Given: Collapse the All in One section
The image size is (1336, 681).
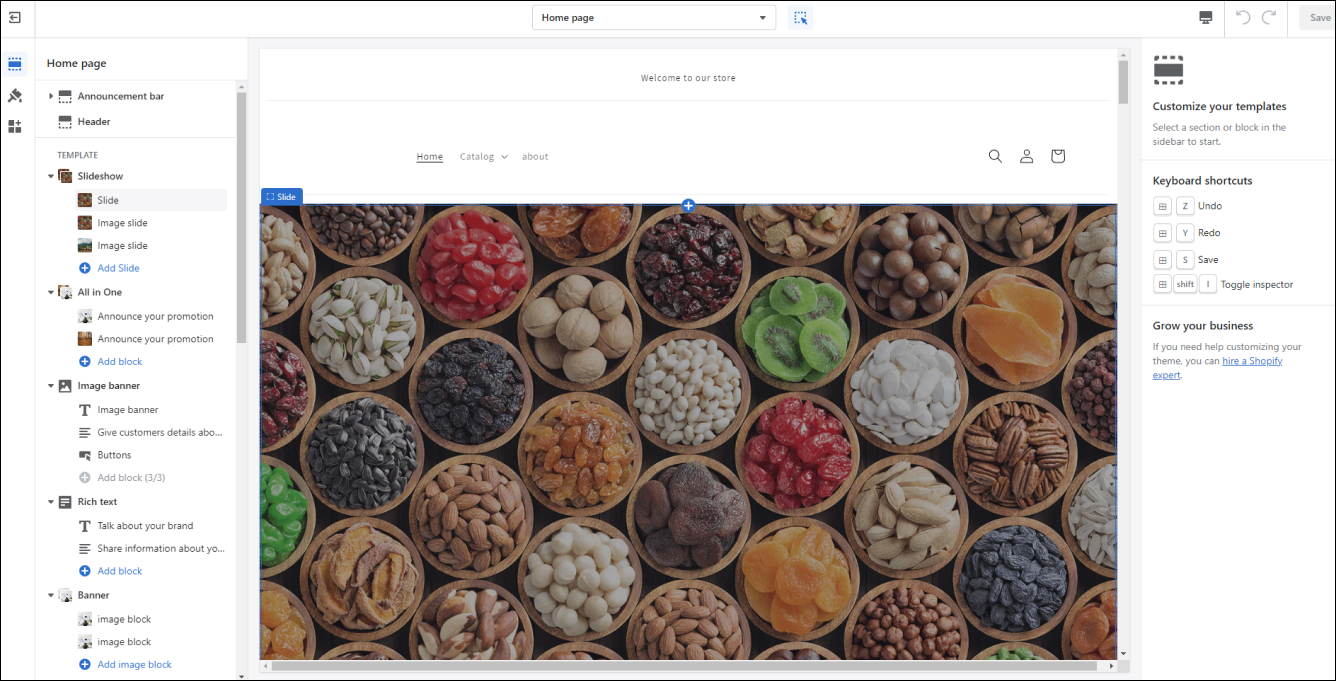Looking at the screenshot, I should (x=51, y=292).
